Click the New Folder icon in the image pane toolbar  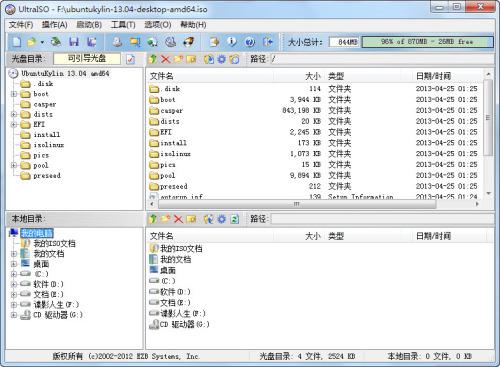178,59
